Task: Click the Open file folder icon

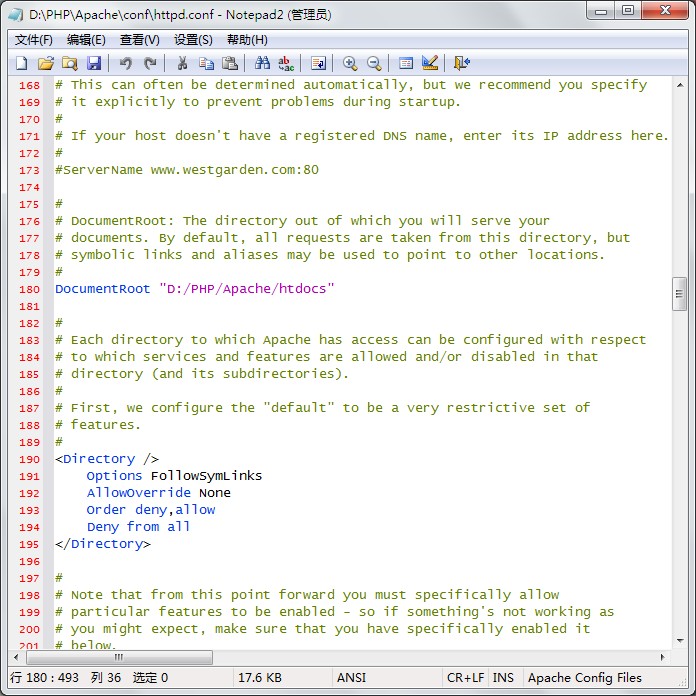Action: click(46, 63)
